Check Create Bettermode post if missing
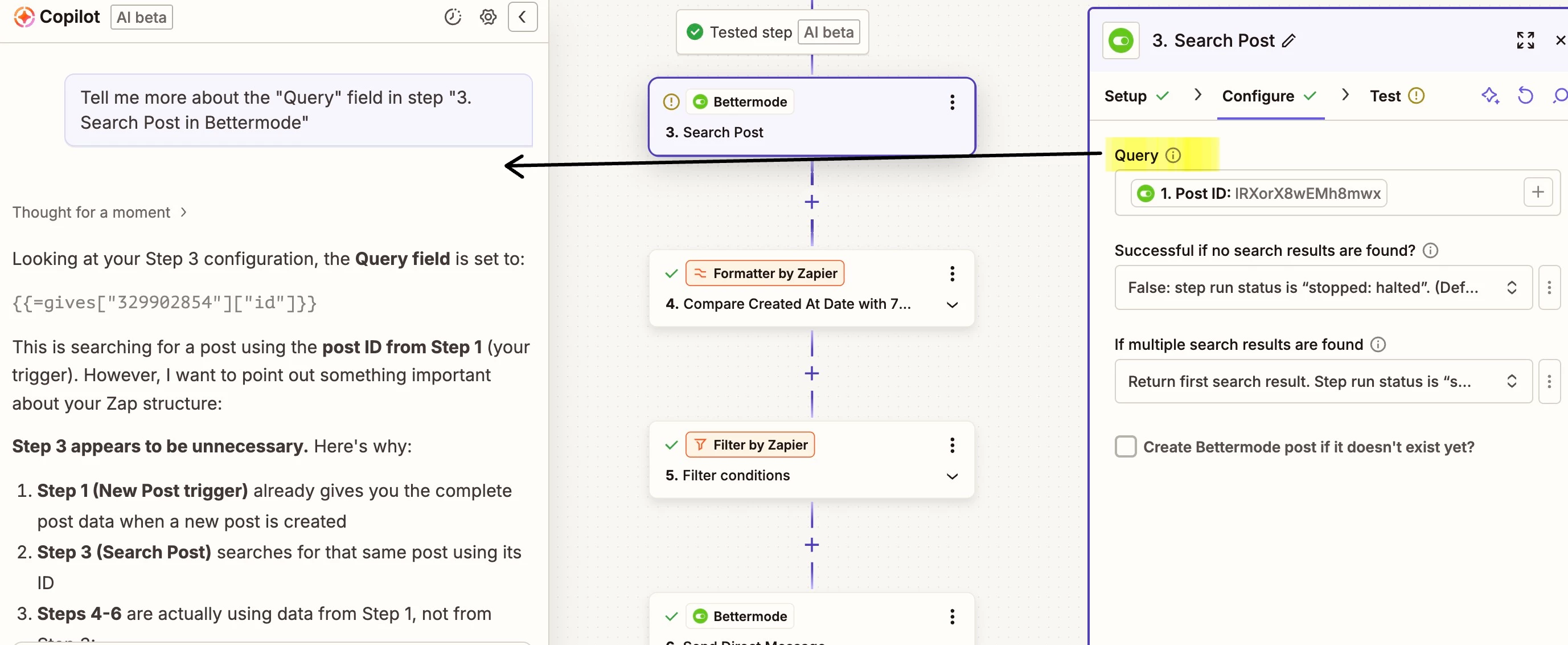This screenshot has height=645, width=1568. pyautogui.click(x=1126, y=447)
